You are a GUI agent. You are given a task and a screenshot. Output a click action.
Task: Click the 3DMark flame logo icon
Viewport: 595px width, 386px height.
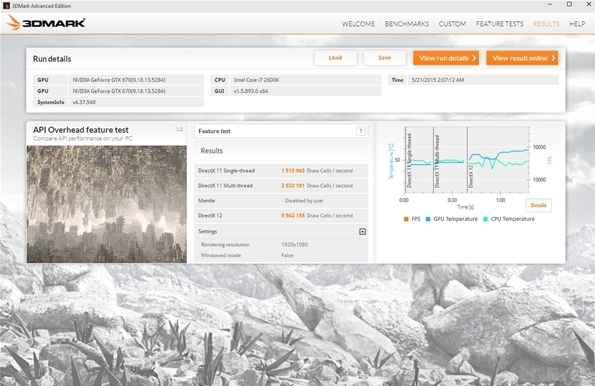tap(14, 23)
